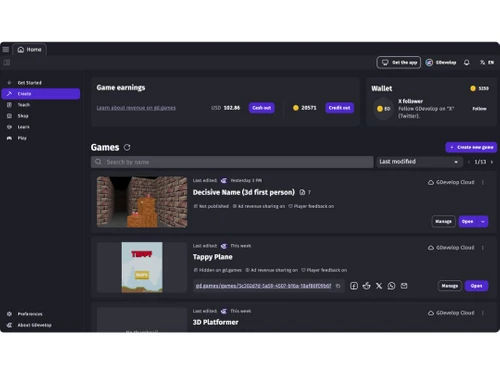The height and width of the screenshot is (375, 500).
Task: Refresh the Games list
Action: pyautogui.click(x=127, y=147)
